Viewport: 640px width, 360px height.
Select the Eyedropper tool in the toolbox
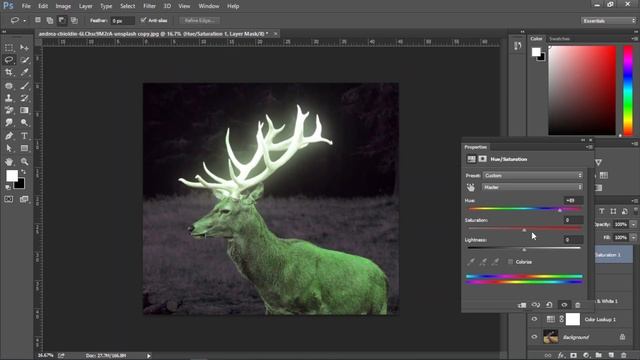24,72
